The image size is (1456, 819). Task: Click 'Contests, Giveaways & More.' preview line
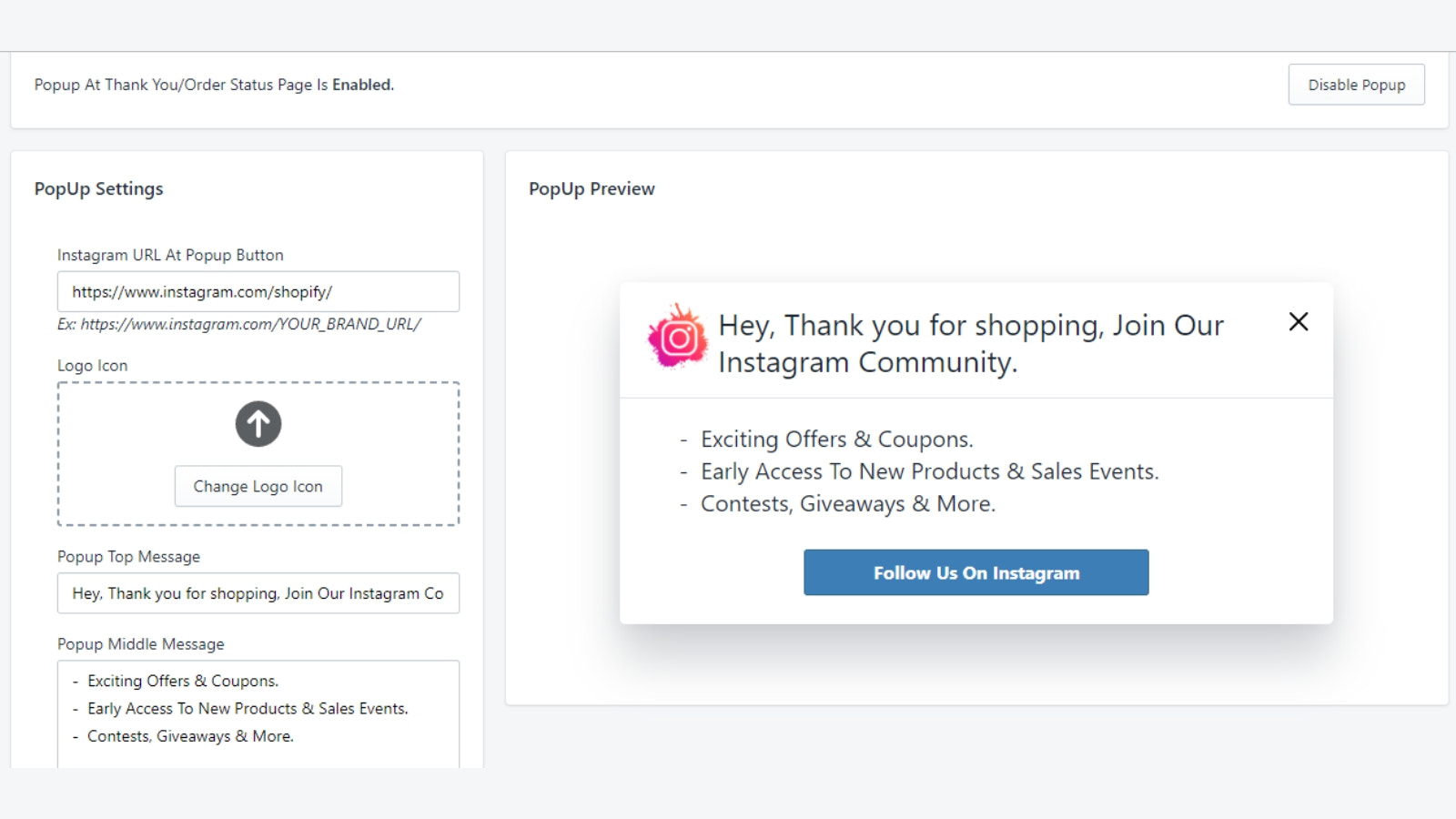(x=848, y=504)
